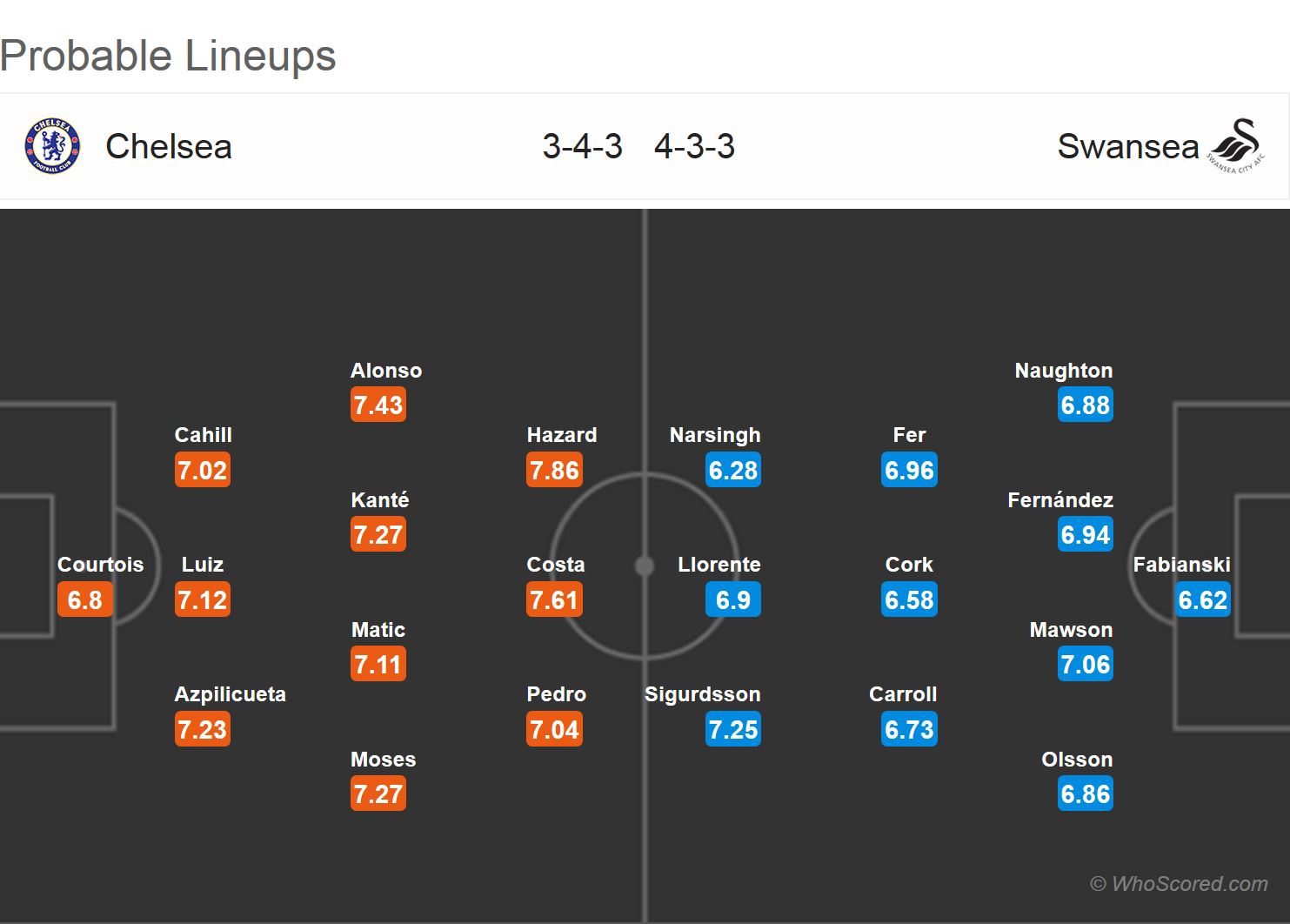This screenshot has width=1290, height=924.
Task: Select player name Costa
Action: pyautogui.click(x=556, y=565)
